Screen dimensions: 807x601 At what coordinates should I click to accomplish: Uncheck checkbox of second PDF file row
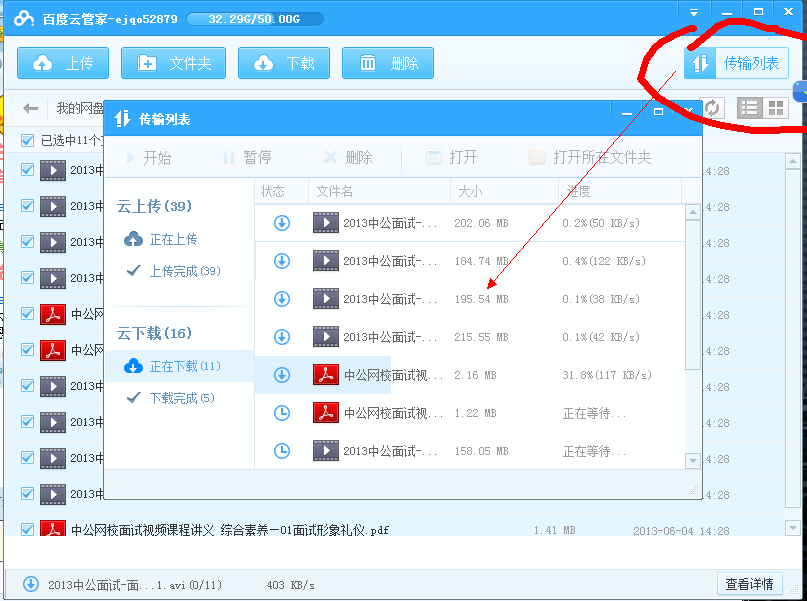(27, 350)
